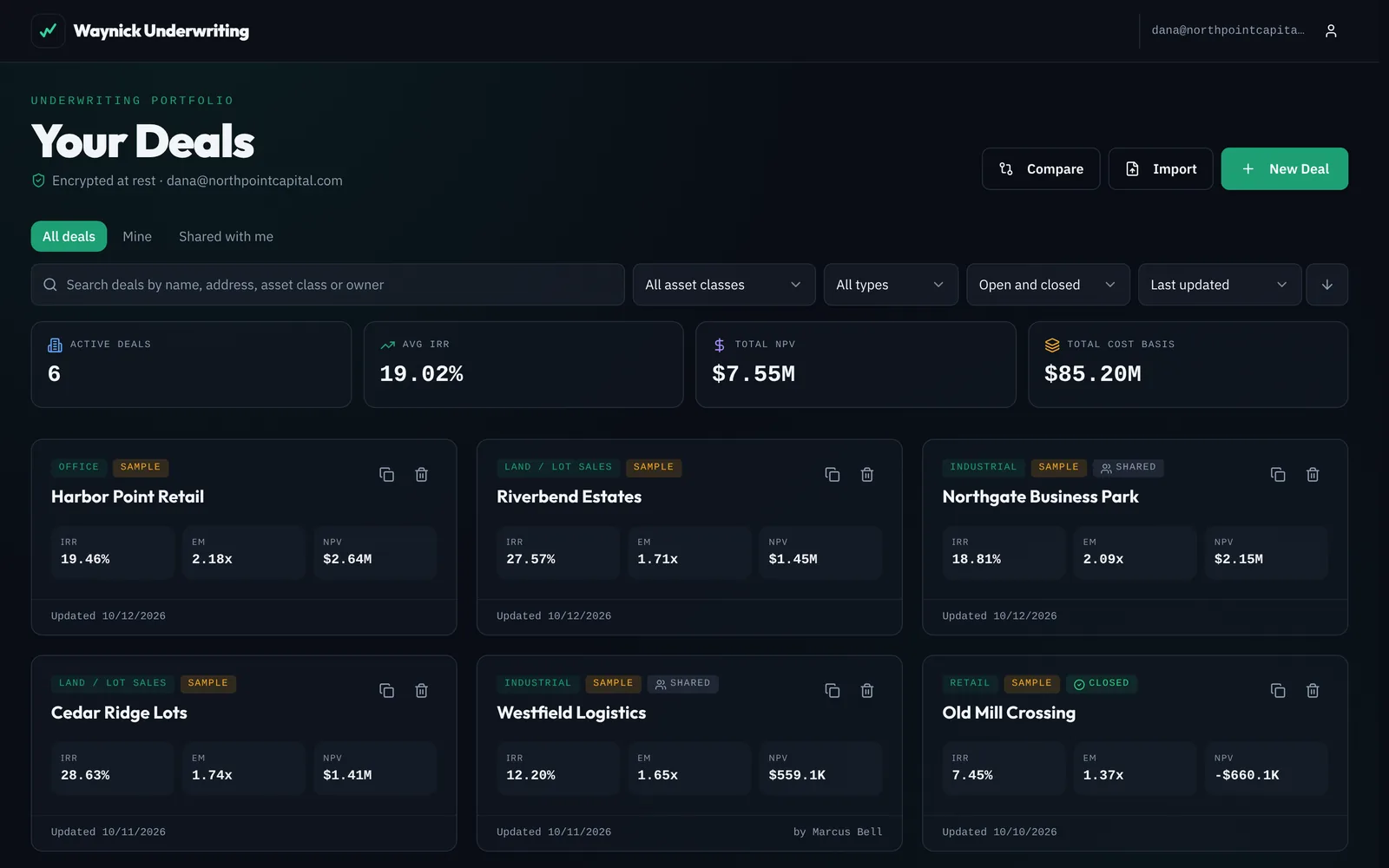The width and height of the screenshot is (1389, 868).
Task: Click the -$660.1K NPV value
Action: click(1247, 775)
